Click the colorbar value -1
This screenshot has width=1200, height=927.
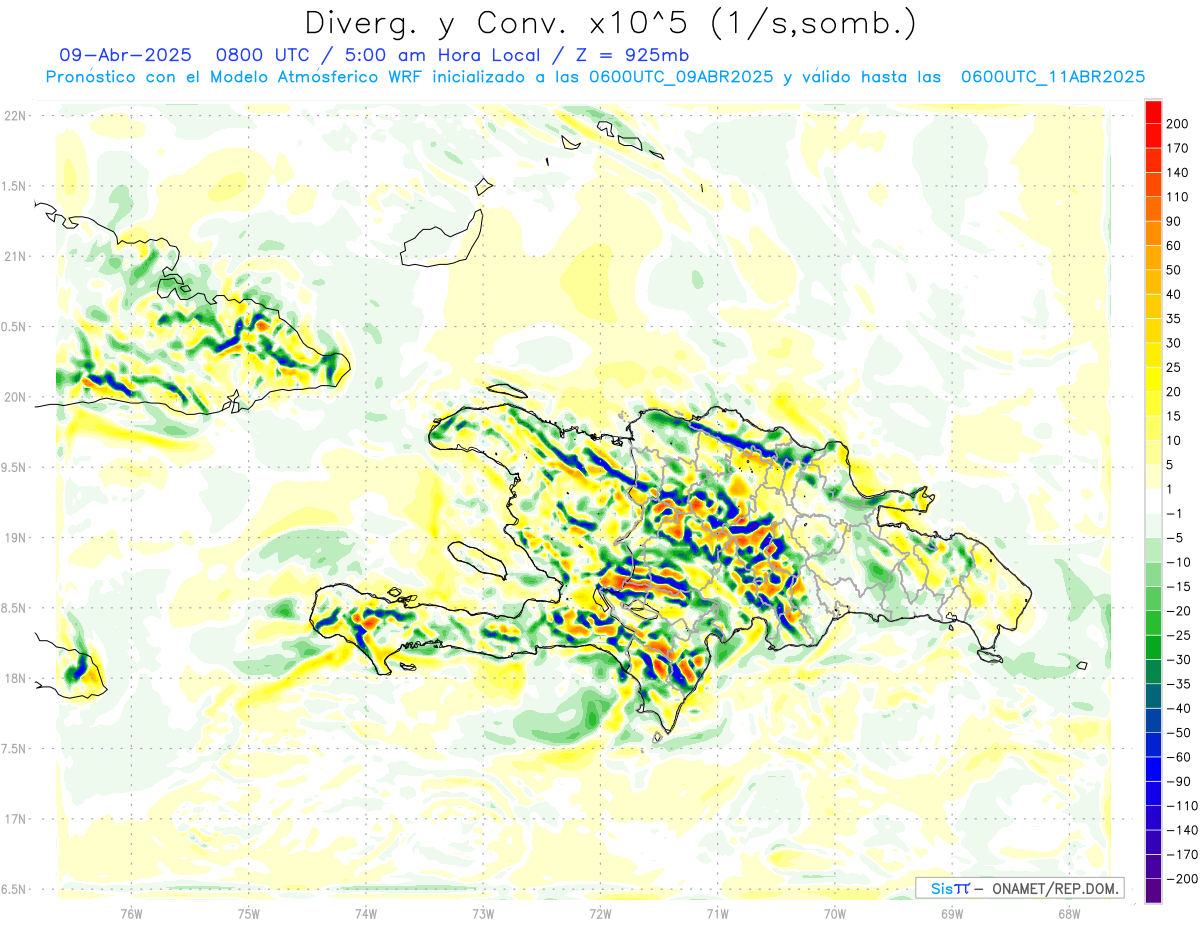pos(1174,514)
